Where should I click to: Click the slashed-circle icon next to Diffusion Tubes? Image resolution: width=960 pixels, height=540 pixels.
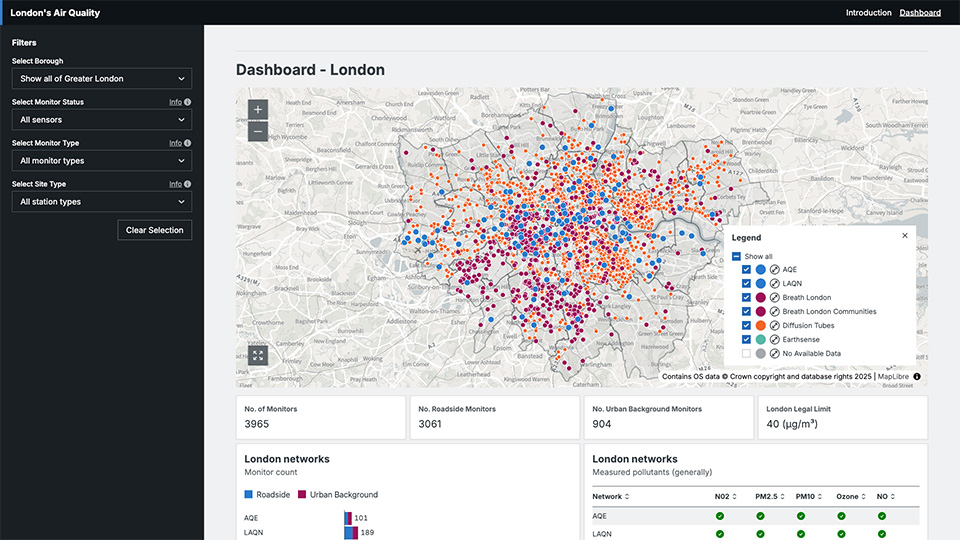click(774, 326)
